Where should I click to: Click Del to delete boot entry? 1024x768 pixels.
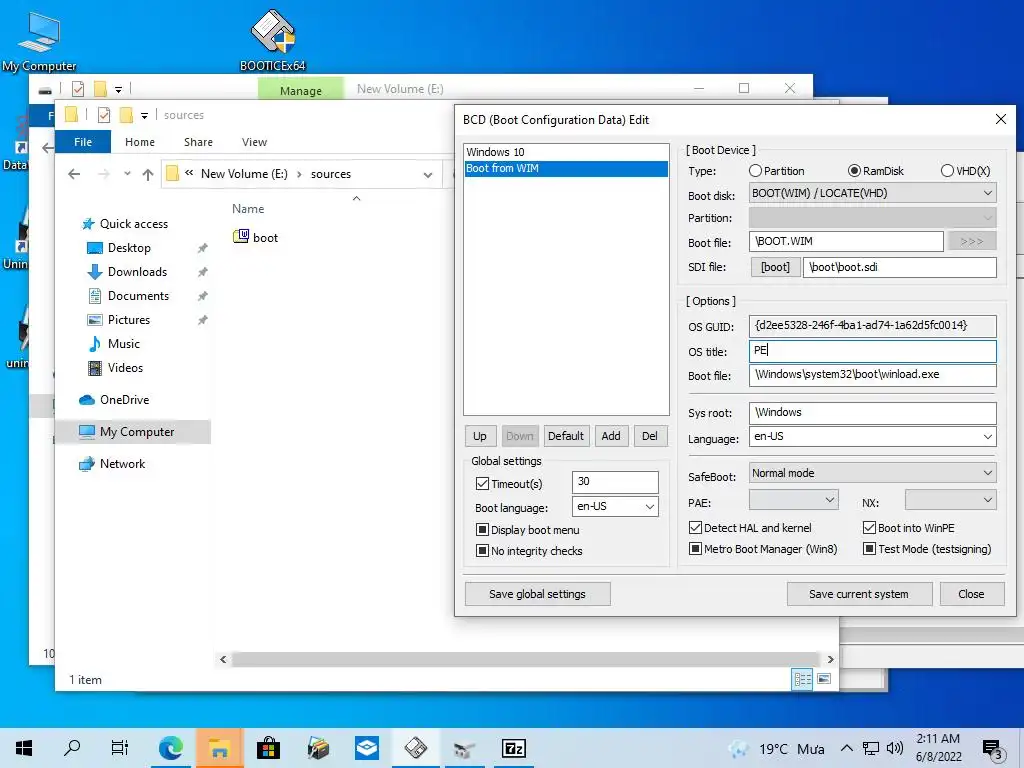650,436
